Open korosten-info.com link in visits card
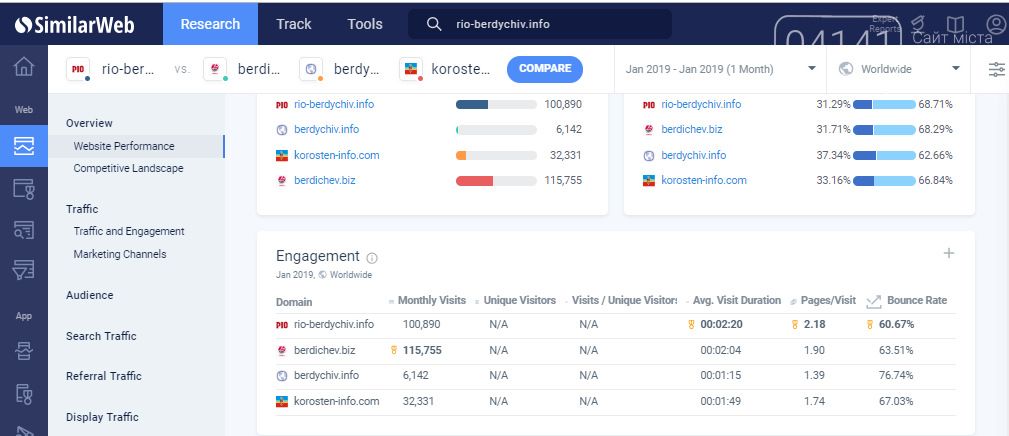 point(337,155)
